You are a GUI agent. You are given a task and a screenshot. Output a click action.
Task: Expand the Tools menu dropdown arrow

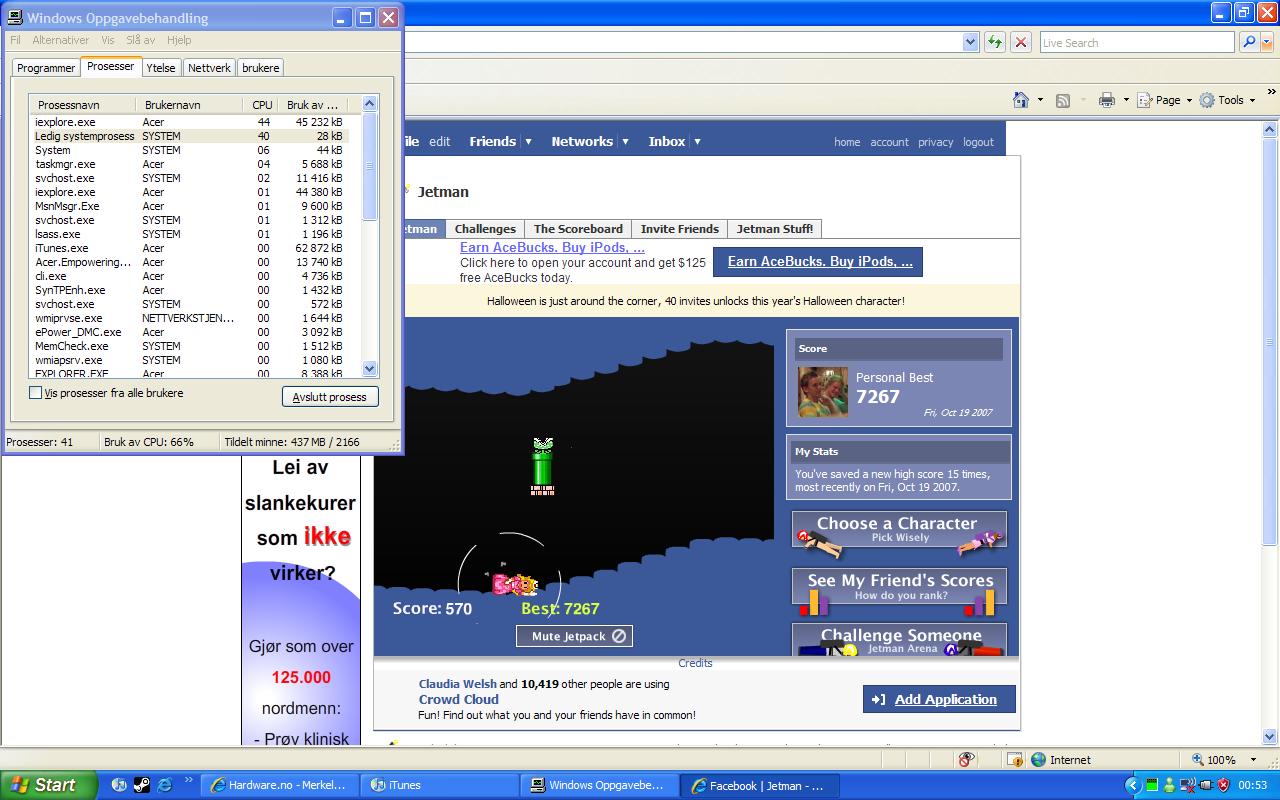(x=1252, y=100)
